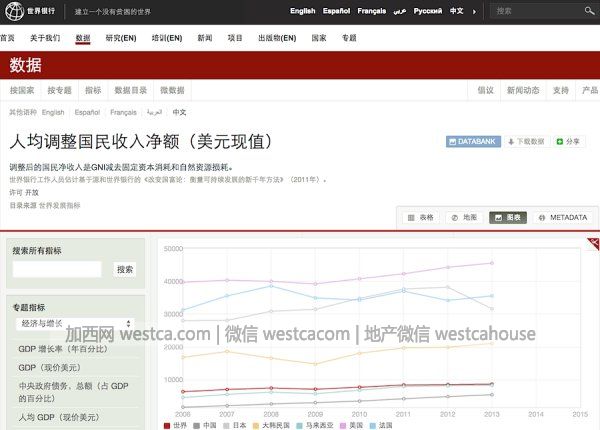
Task: Open 出版物(EN) navigation item
Action: click(x=277, y=38)
